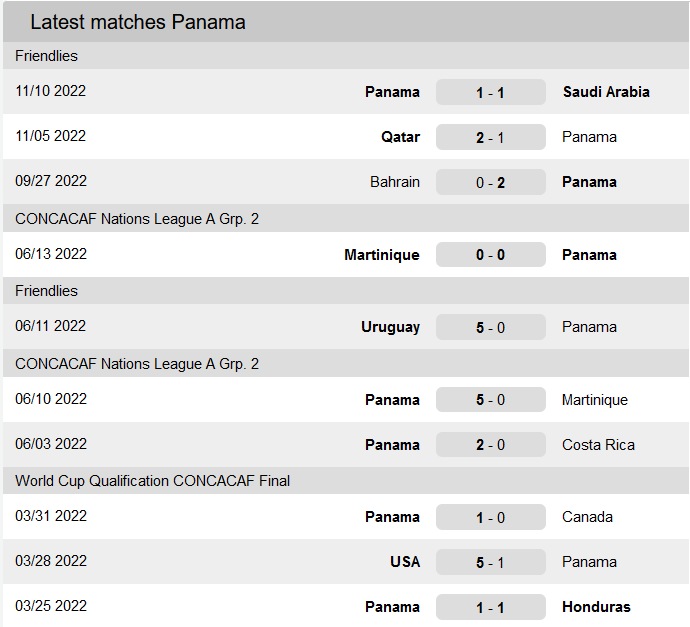Click the Panama 1 - 0 Canada score
Viewport: 690px width, 627px height.
[490, 517]
